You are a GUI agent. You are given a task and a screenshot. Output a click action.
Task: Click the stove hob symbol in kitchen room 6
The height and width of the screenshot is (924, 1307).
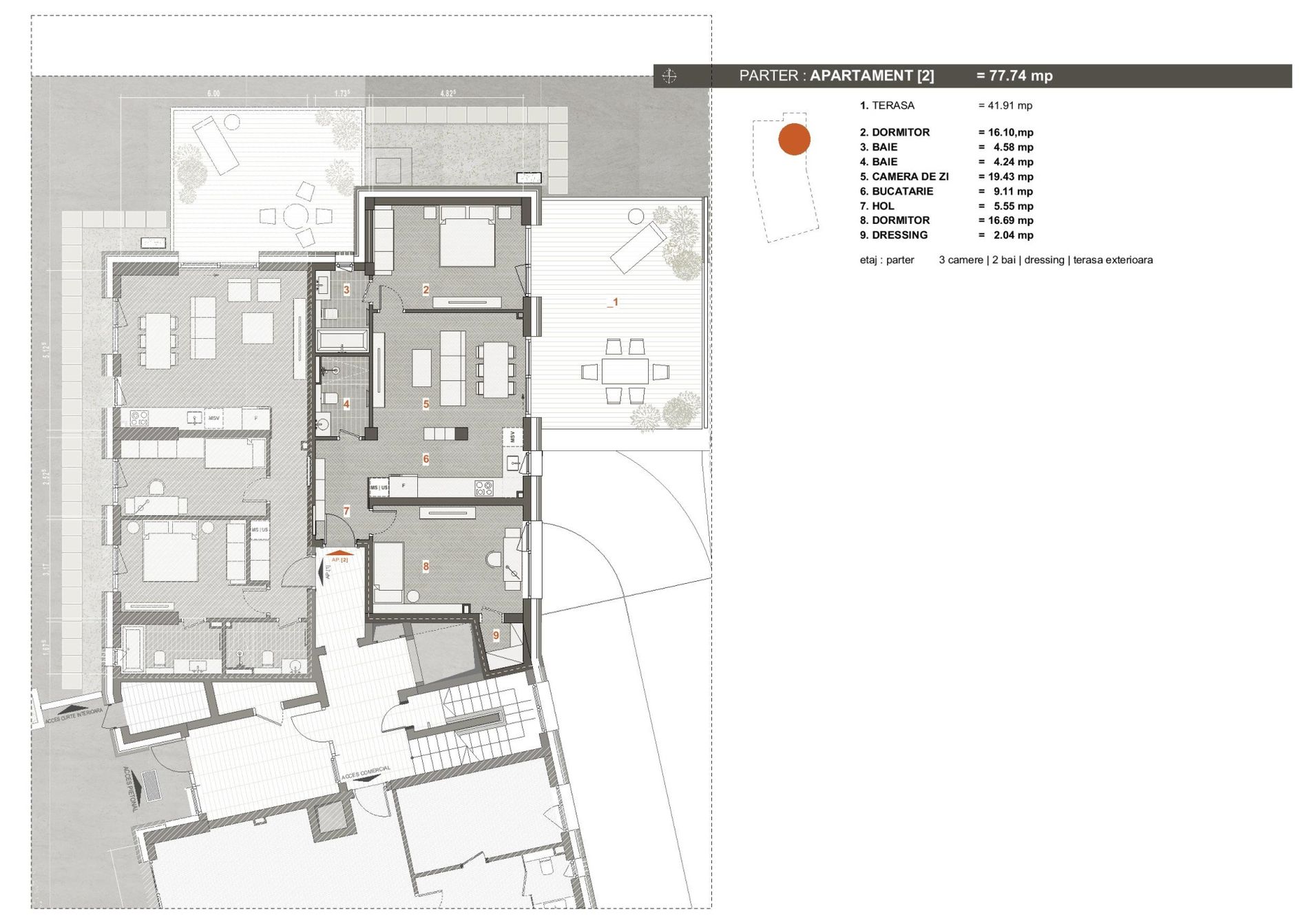pyautogui.click(x=484, y=488)
